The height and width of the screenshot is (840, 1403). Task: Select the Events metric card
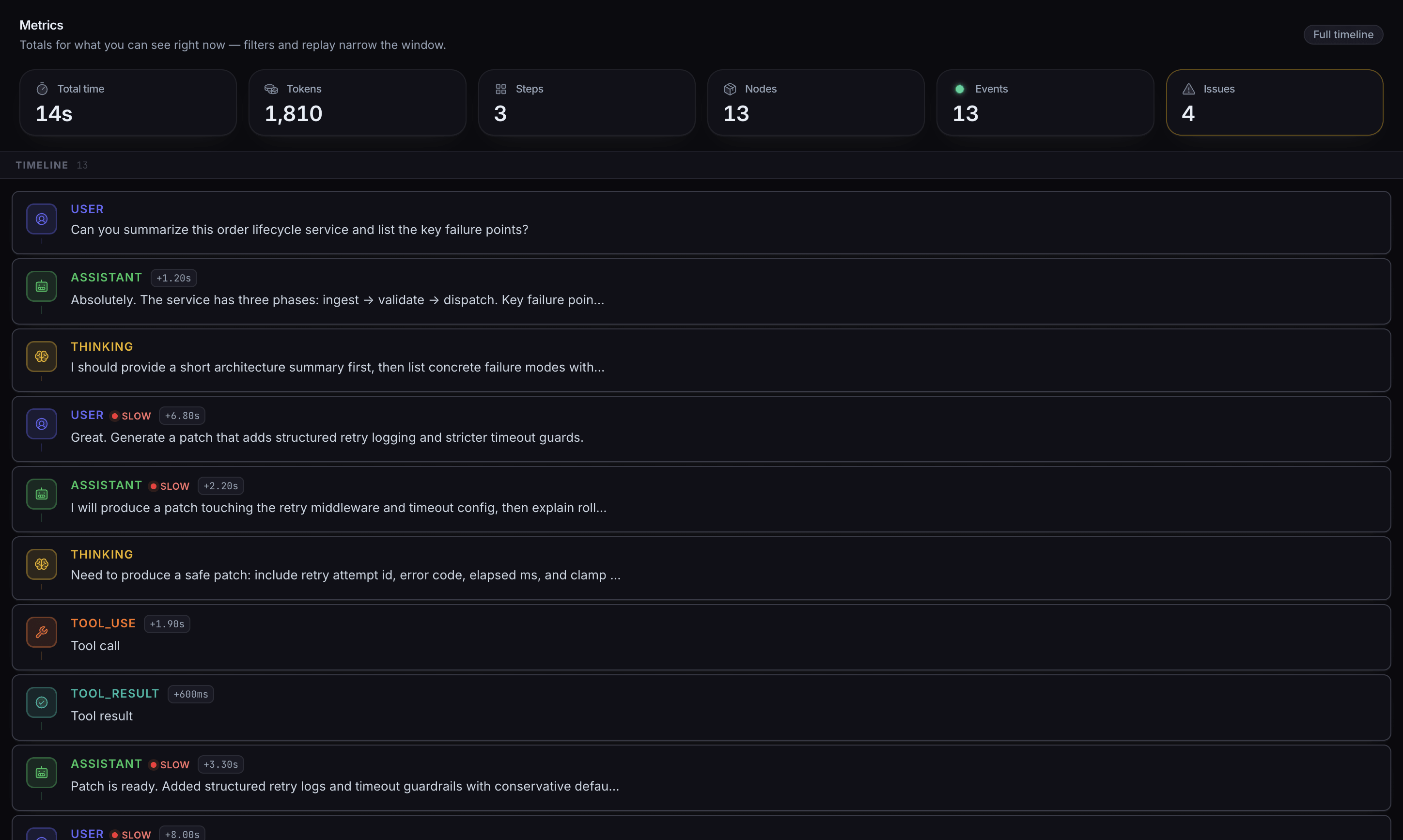pos(1045,102)
